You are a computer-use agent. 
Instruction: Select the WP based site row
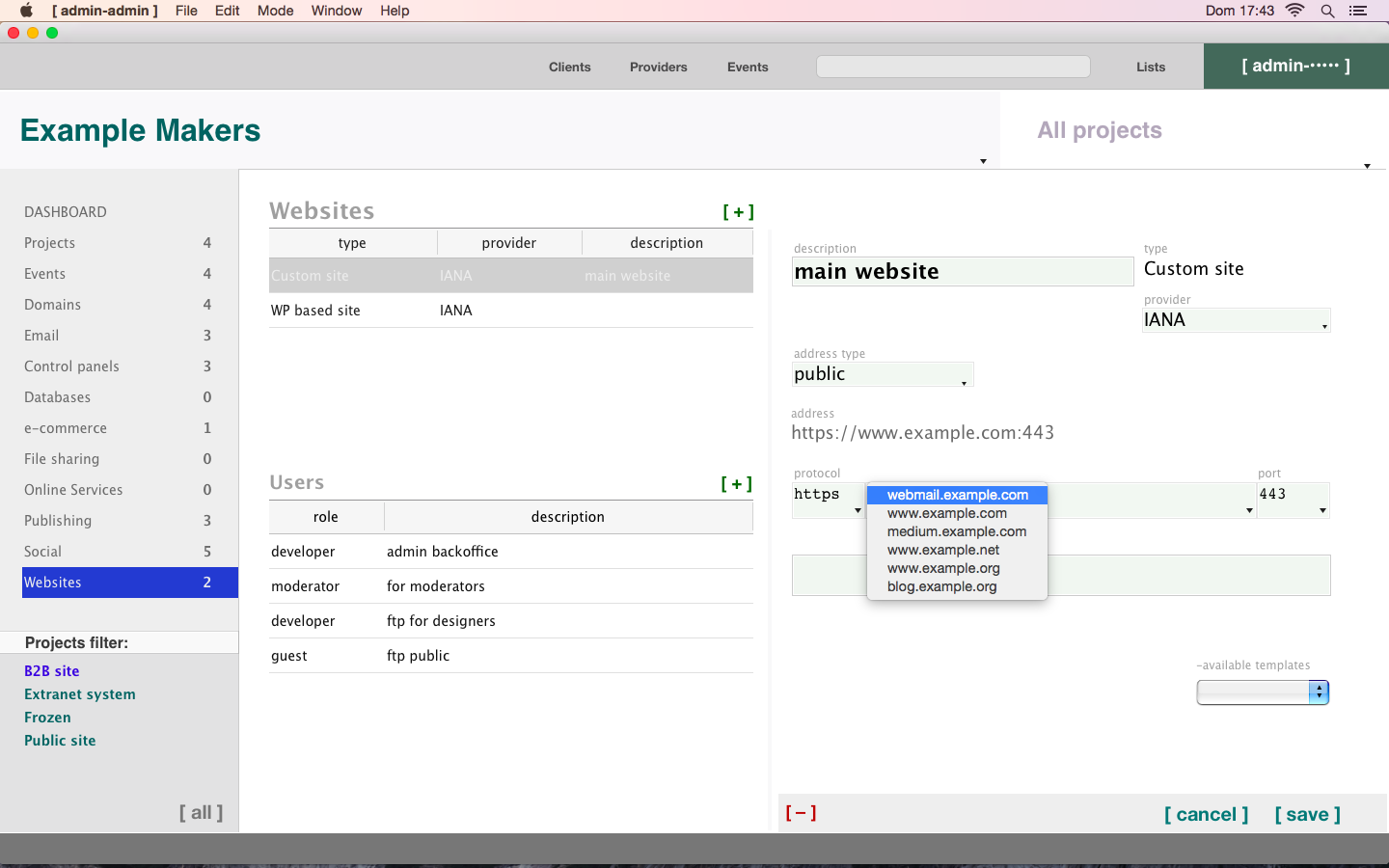(x=511, y=311)
